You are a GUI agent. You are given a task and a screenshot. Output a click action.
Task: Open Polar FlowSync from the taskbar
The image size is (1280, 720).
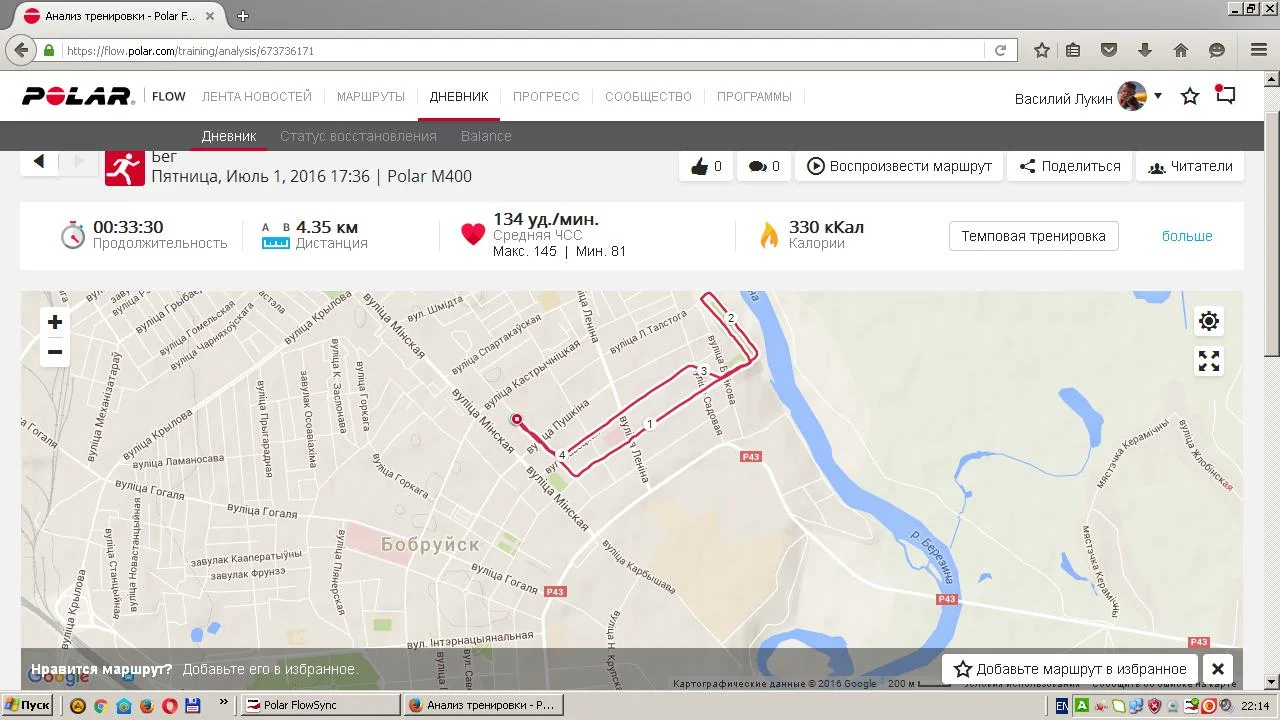(x=320, y=705)
